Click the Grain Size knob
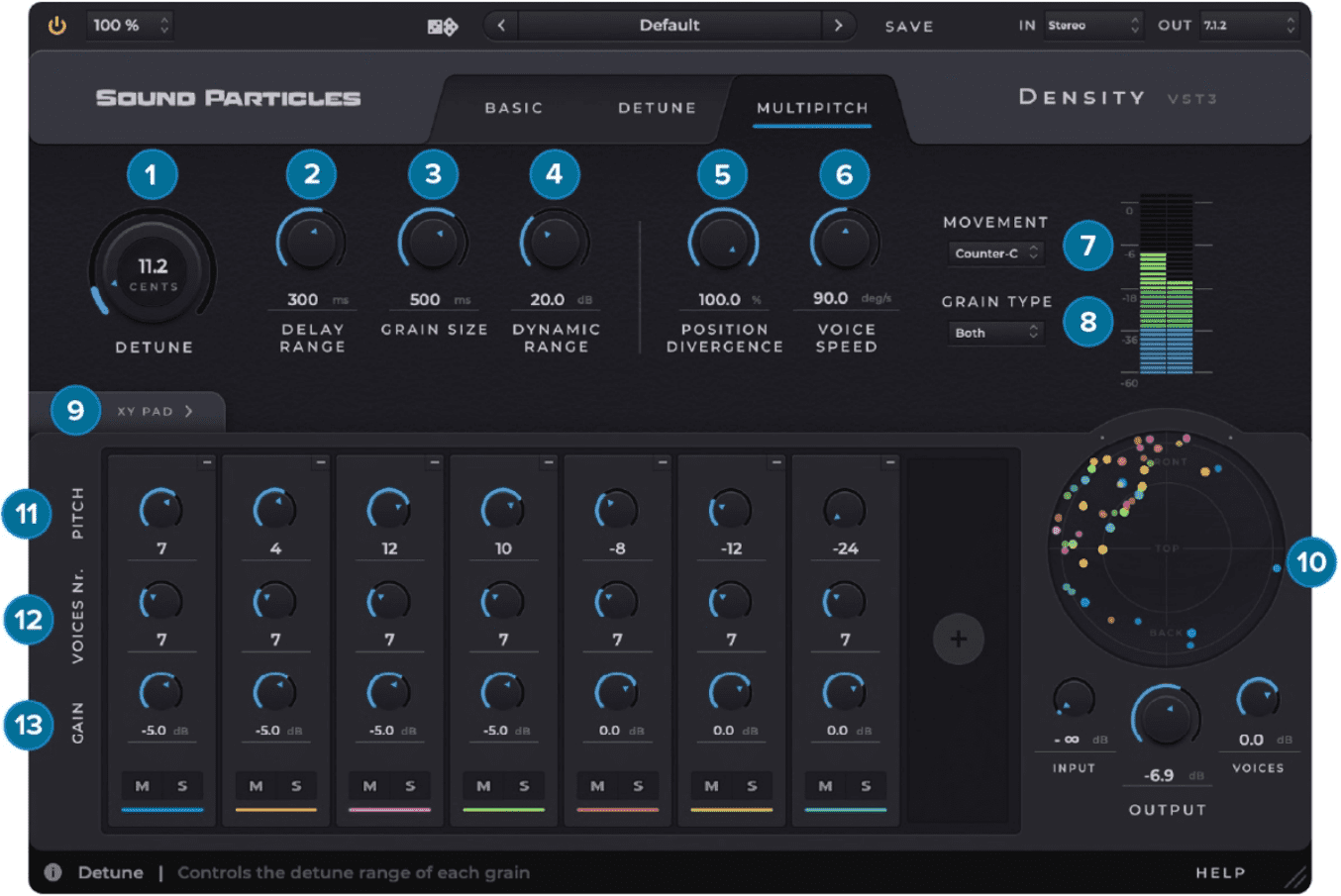 click(433, 242)
